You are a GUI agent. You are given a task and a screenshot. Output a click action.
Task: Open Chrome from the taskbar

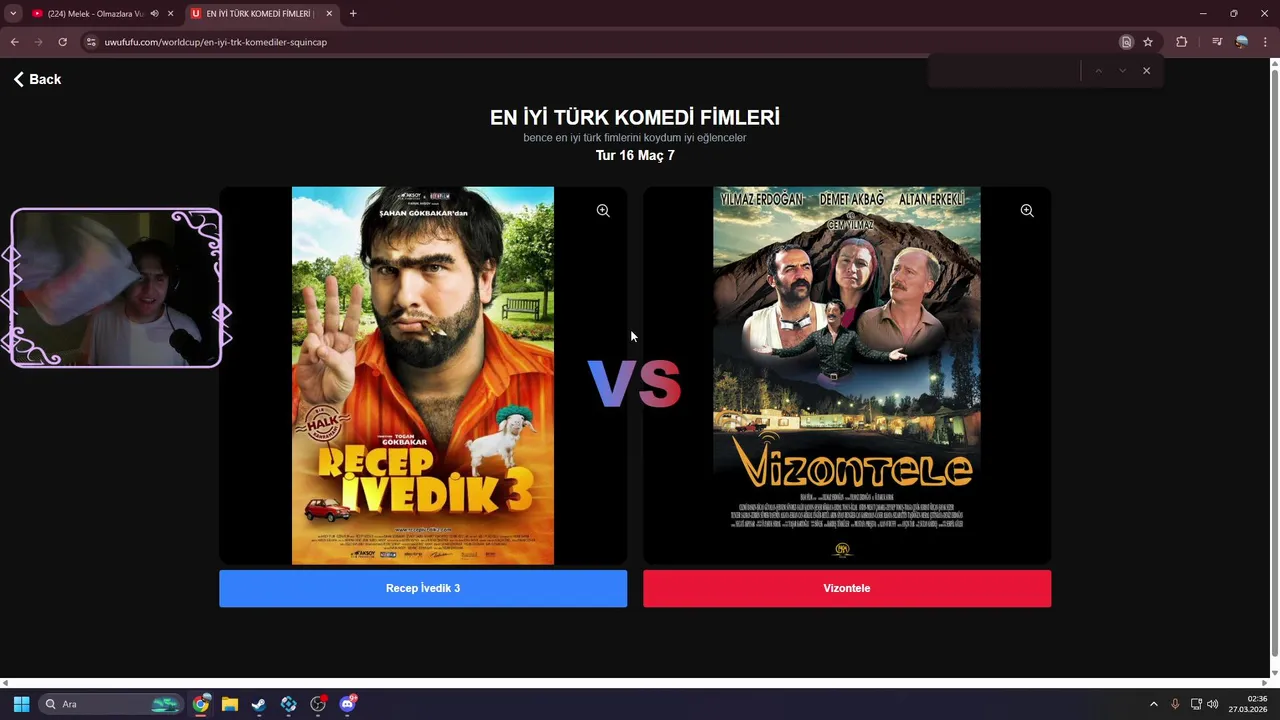coord(201,704)
